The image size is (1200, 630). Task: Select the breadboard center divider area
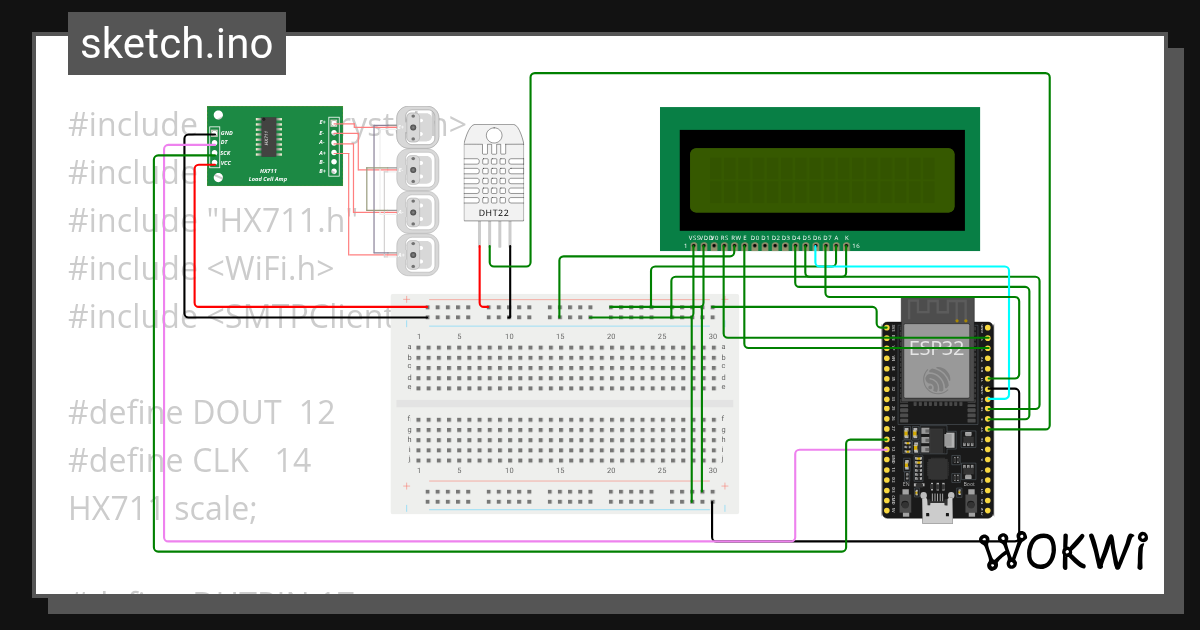565,402
